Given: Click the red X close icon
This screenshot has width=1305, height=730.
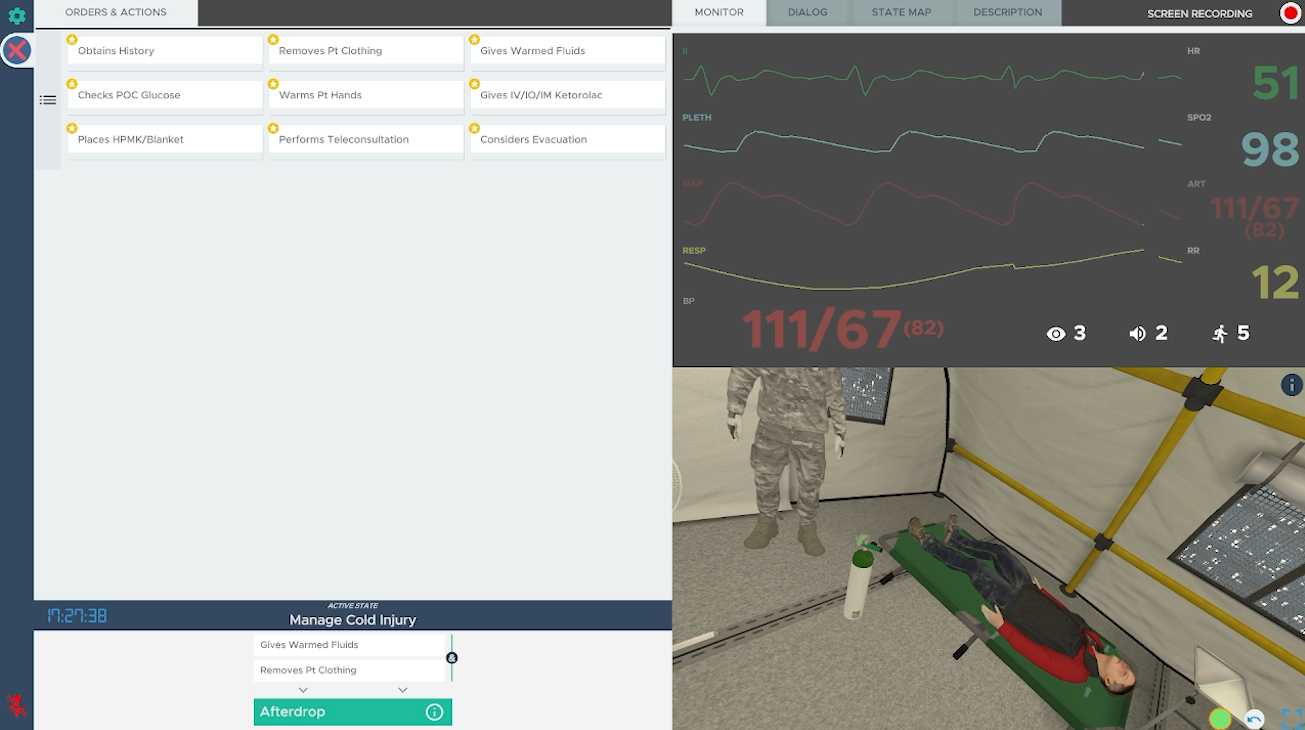Looking at the screenshot, I should (17, 50).
